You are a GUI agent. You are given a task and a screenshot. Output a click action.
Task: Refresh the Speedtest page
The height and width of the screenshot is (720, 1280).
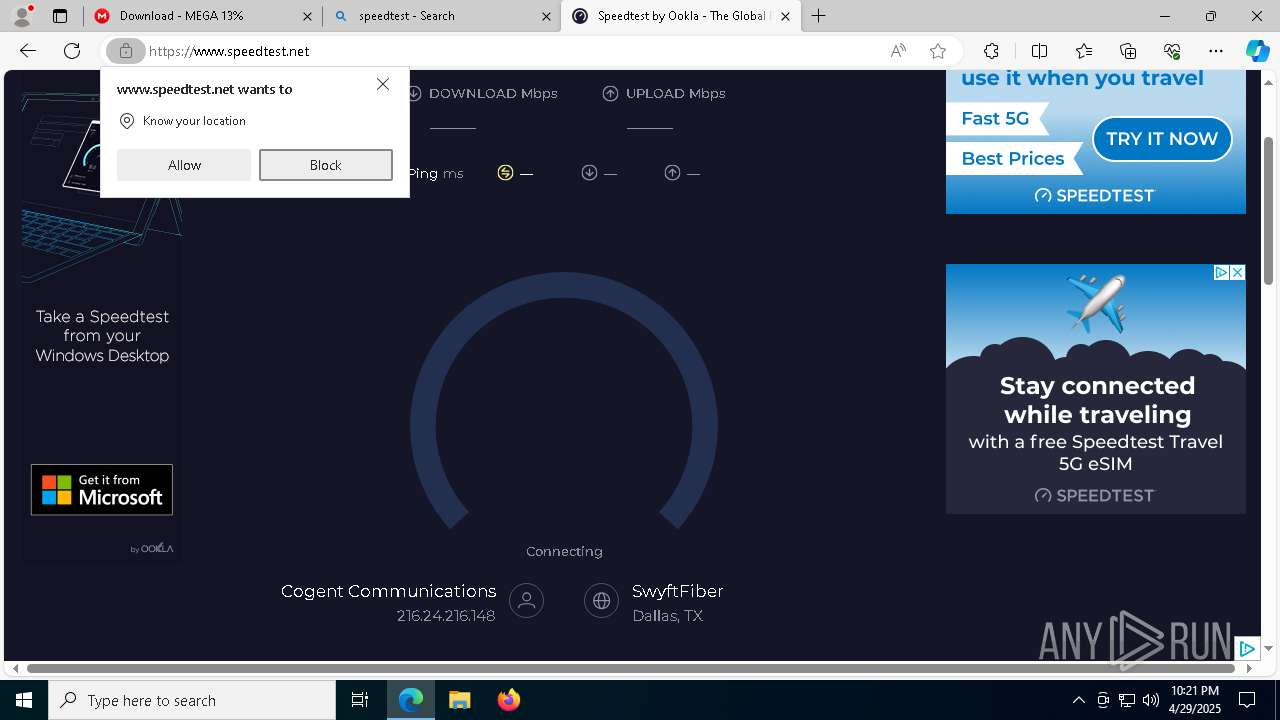coord(72,51)
